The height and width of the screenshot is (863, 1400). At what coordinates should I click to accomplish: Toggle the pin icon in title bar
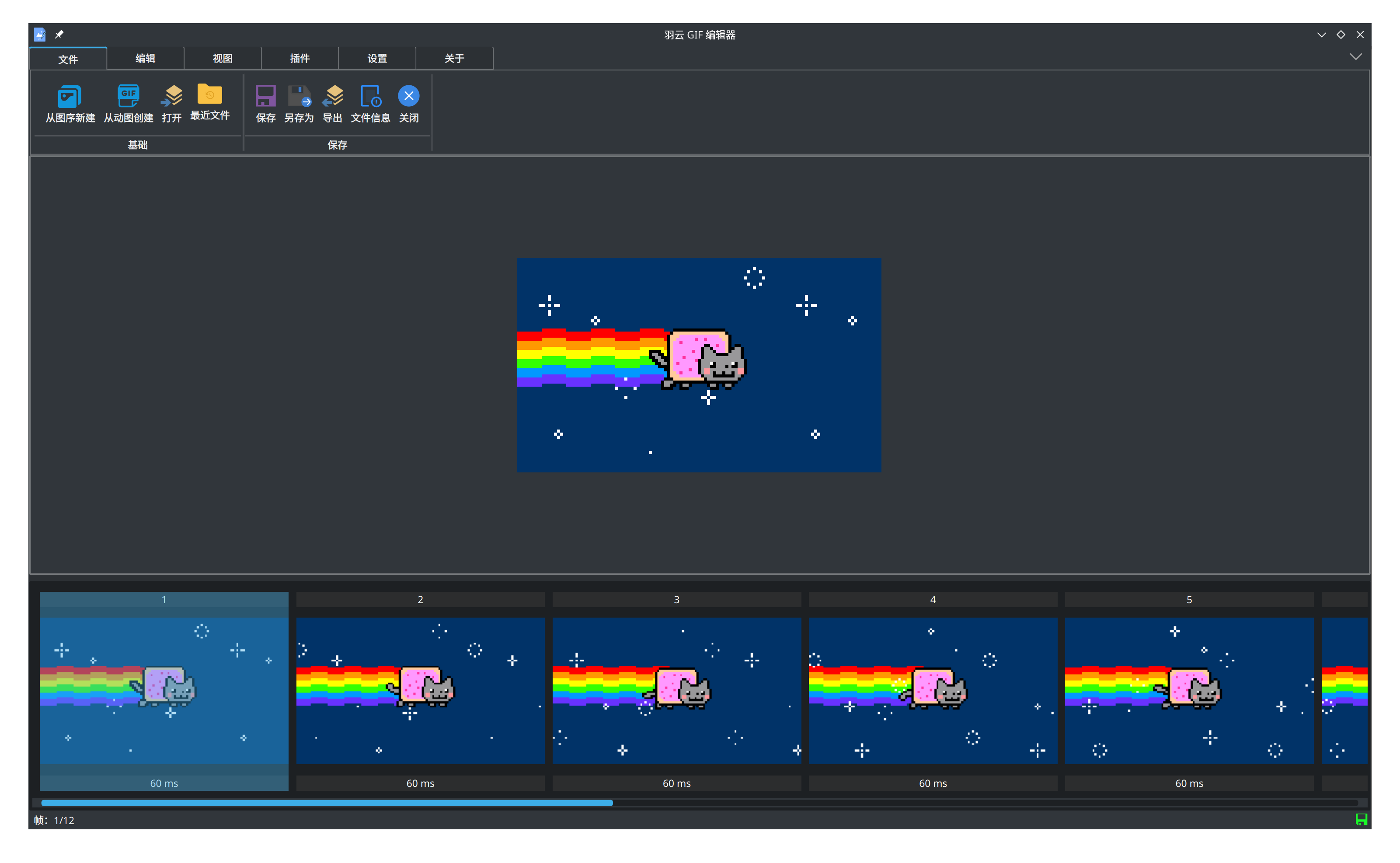tap(59, 34)
